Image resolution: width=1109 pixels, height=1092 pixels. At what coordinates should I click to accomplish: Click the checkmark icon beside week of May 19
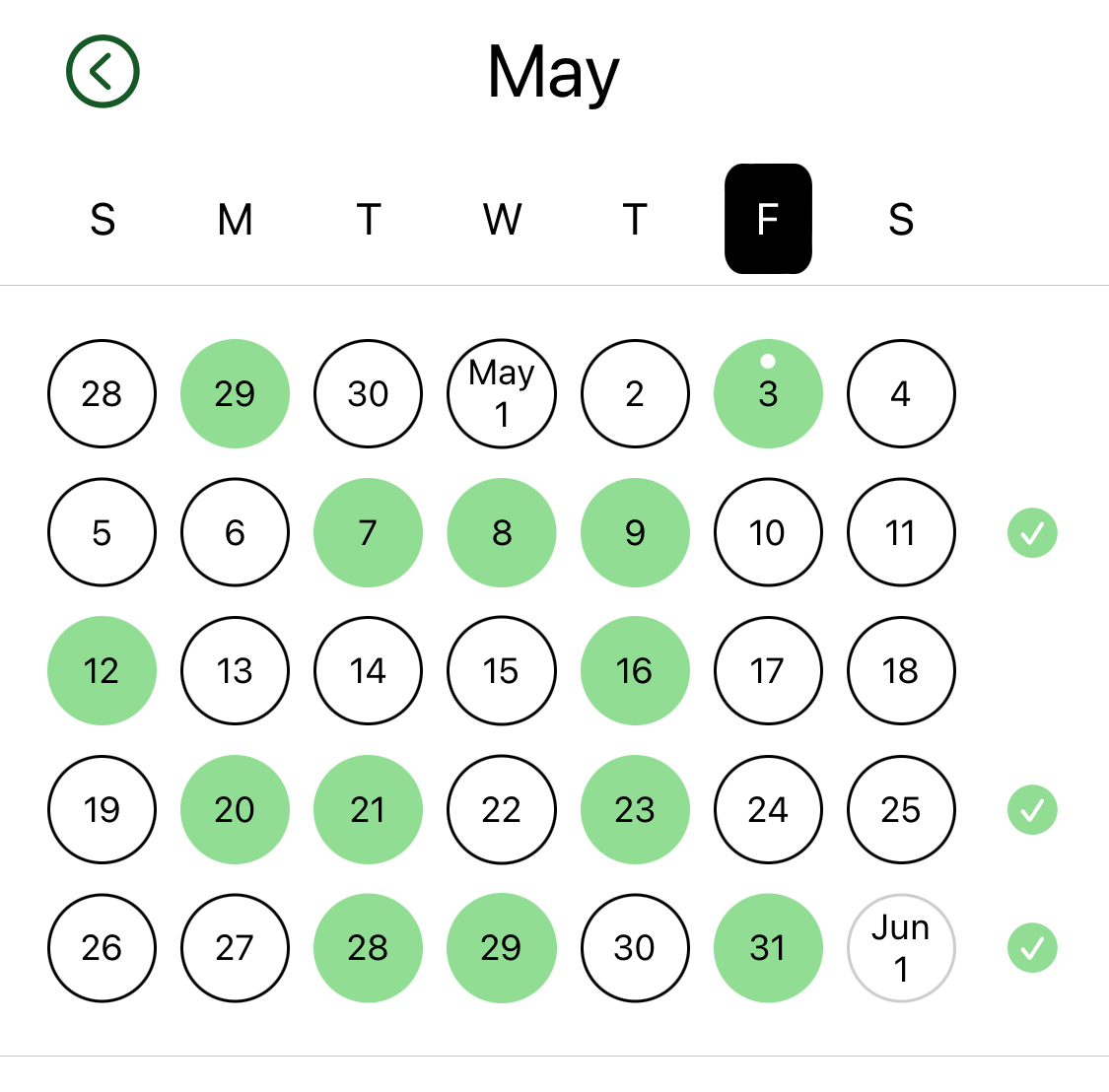click(x=1032, y=810)
